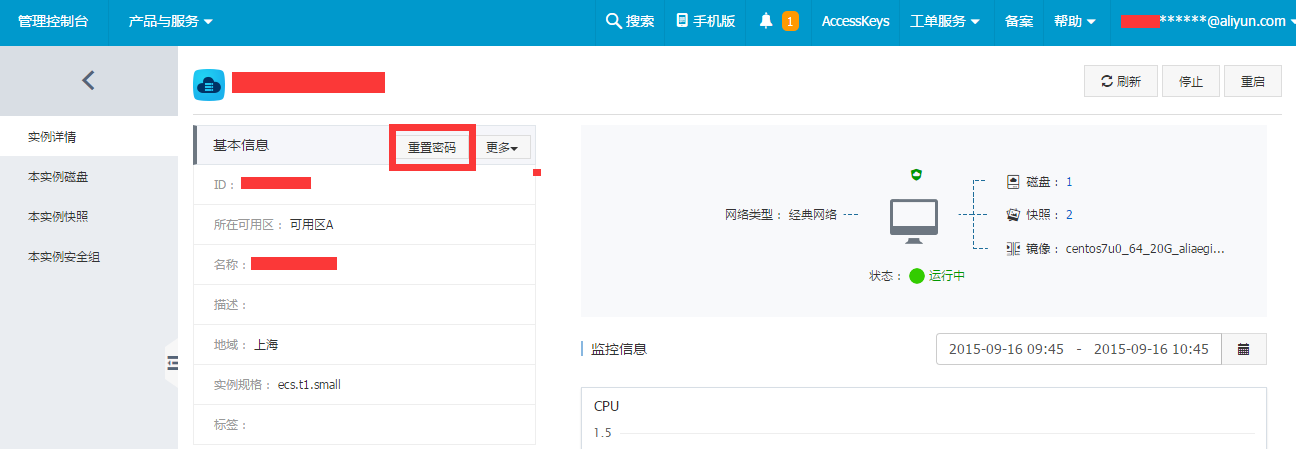Click the 重启 restart button
This screenshot has width=1296, height=449.
(x=1252, y=82)
